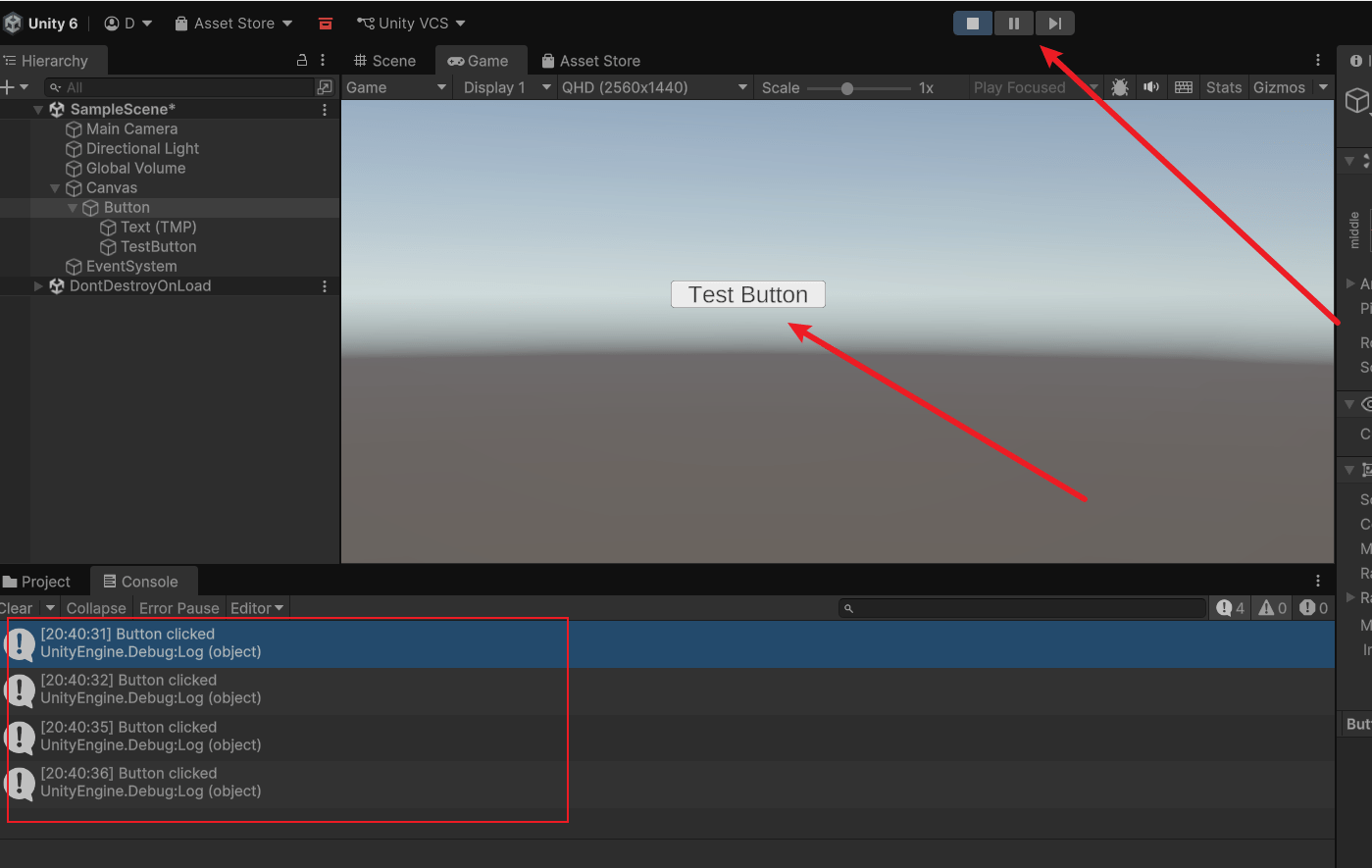Click the step frame button
This screenshot has height=868, width=1372.
(1054, 24)
